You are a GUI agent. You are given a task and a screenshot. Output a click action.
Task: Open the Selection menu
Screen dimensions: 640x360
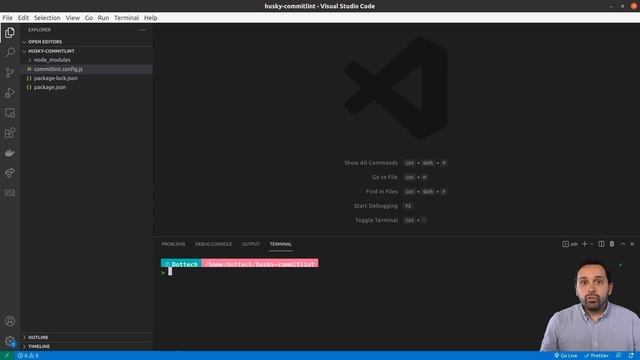click(x=47, y=18)
